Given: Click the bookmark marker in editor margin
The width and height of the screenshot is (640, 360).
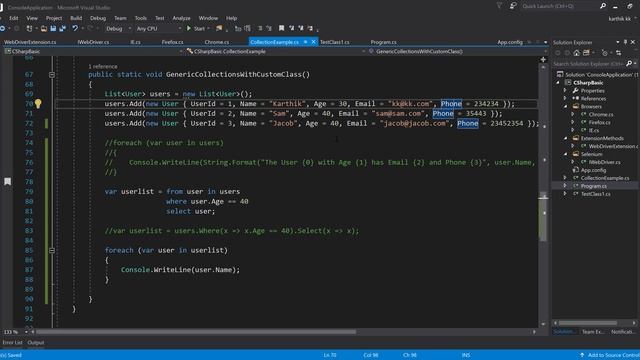Looking at the screenshot, I should point(7,182).
